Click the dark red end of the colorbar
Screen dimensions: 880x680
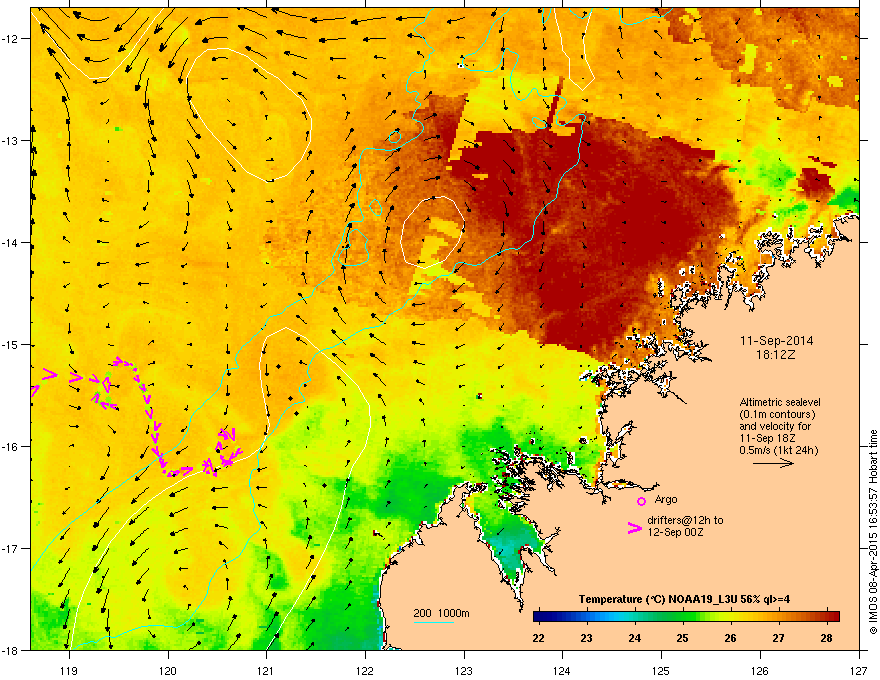coord(835,616)
